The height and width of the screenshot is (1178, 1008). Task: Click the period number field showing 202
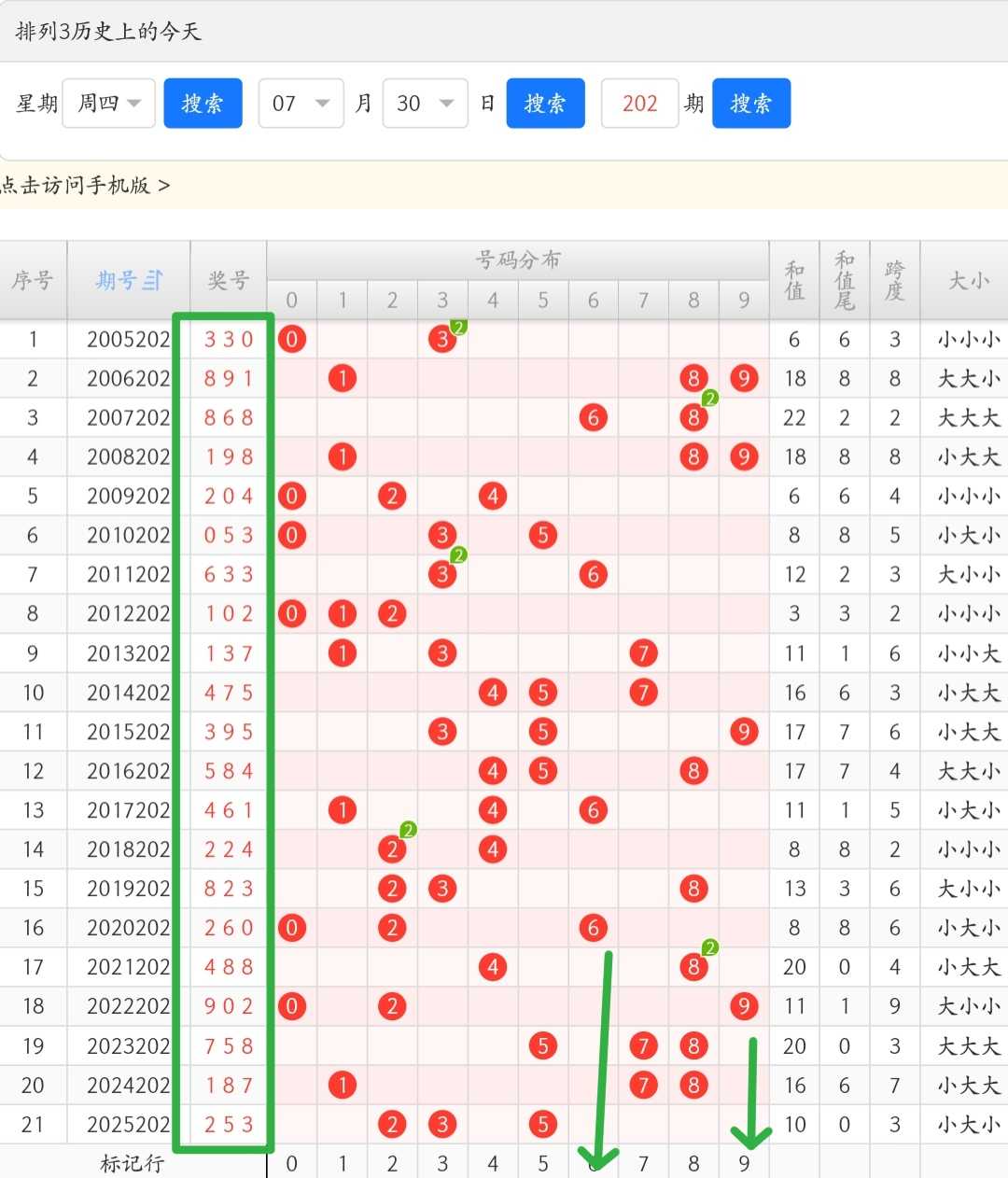[640, 103]
